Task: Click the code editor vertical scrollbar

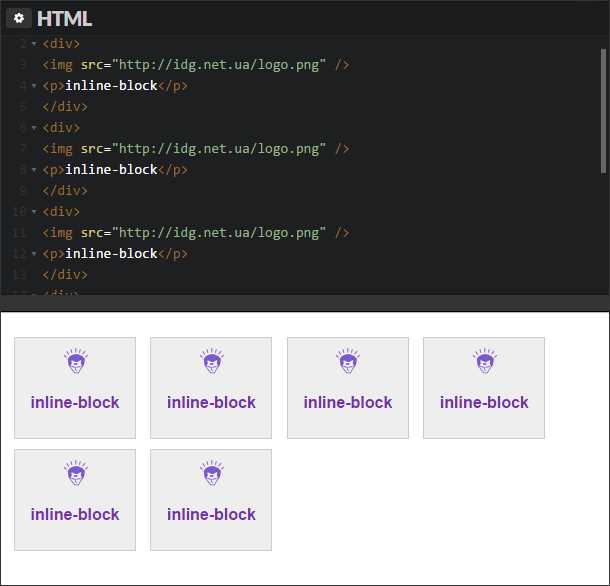Action: (603, 111)
